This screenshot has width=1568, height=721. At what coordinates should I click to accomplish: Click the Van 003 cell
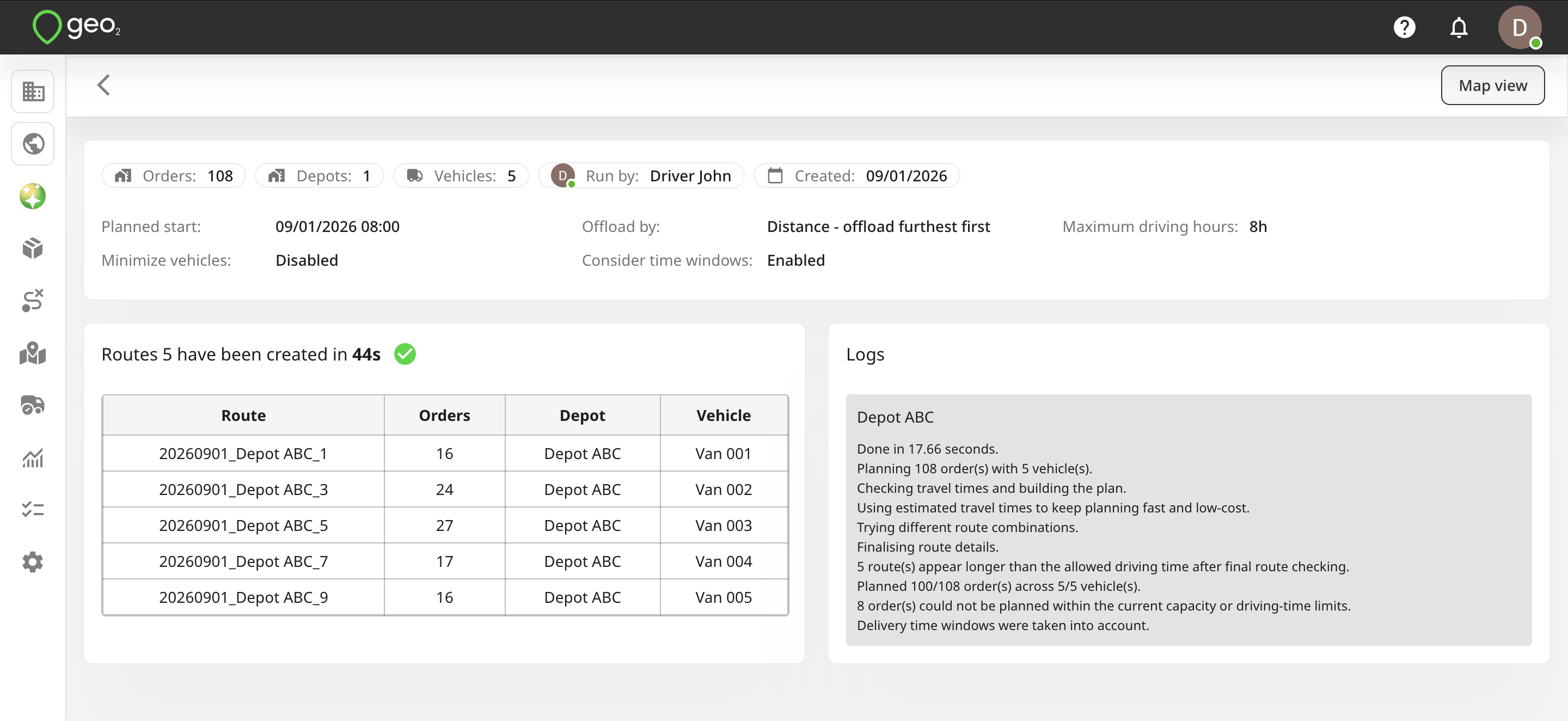[x=724, y=526]
